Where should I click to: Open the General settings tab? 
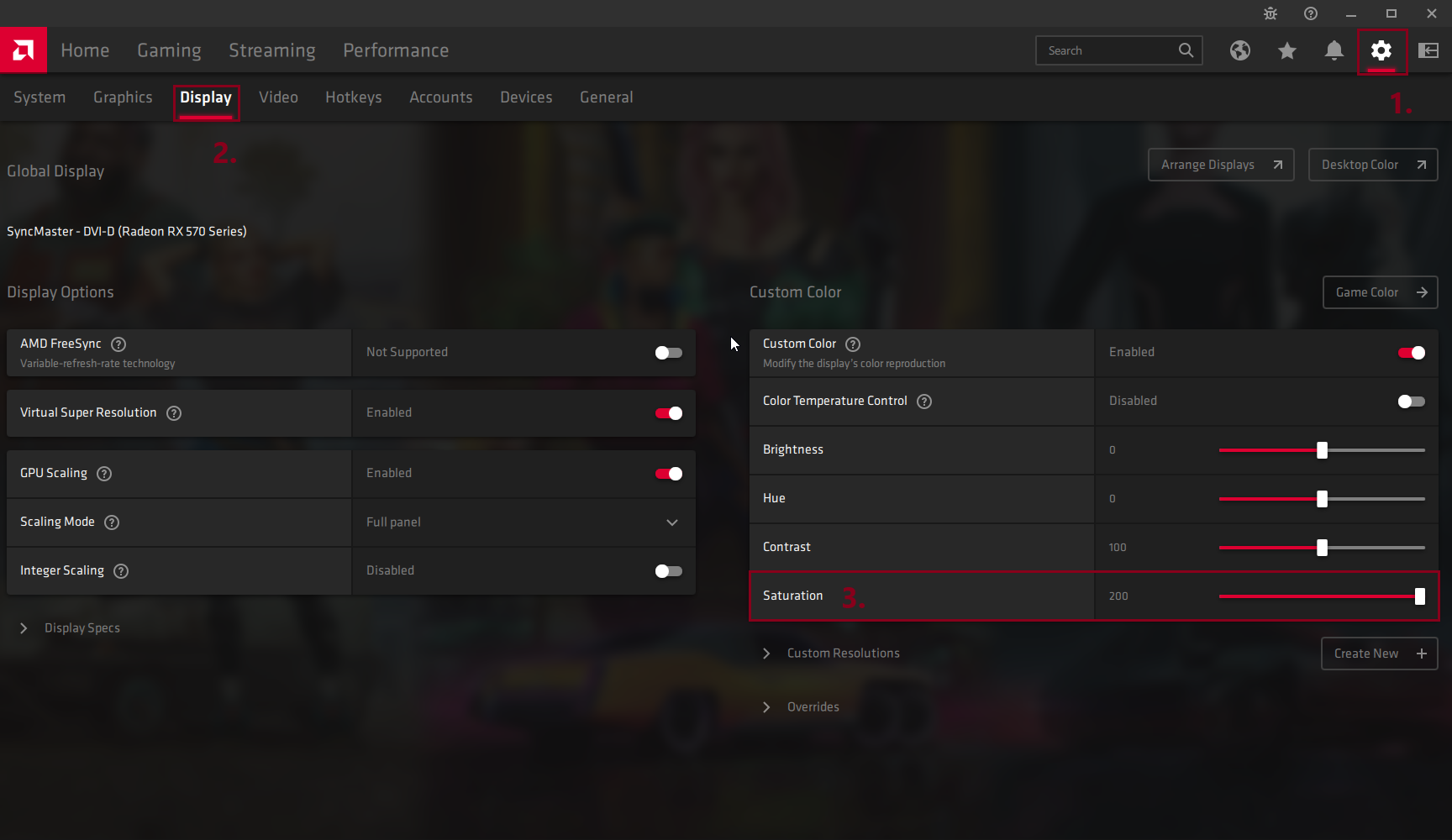click(x=607, y=97)
